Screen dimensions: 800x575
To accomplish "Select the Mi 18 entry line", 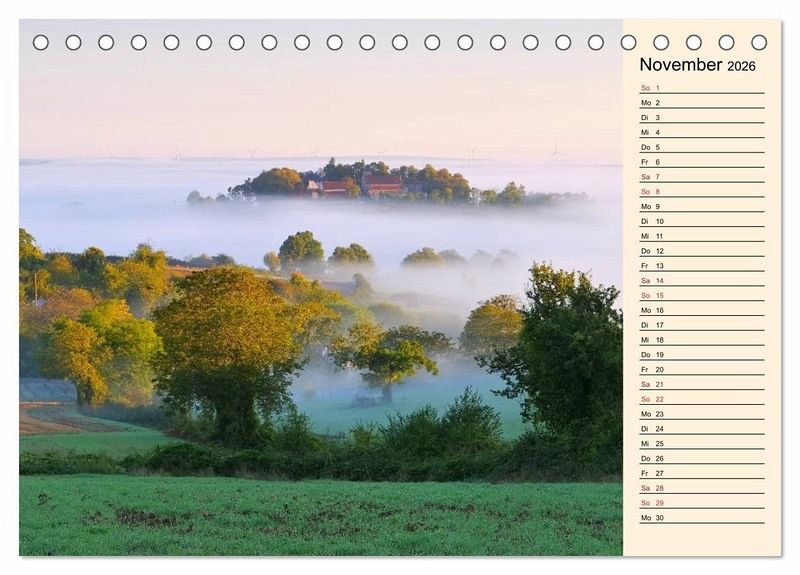I will click(701, 340).
